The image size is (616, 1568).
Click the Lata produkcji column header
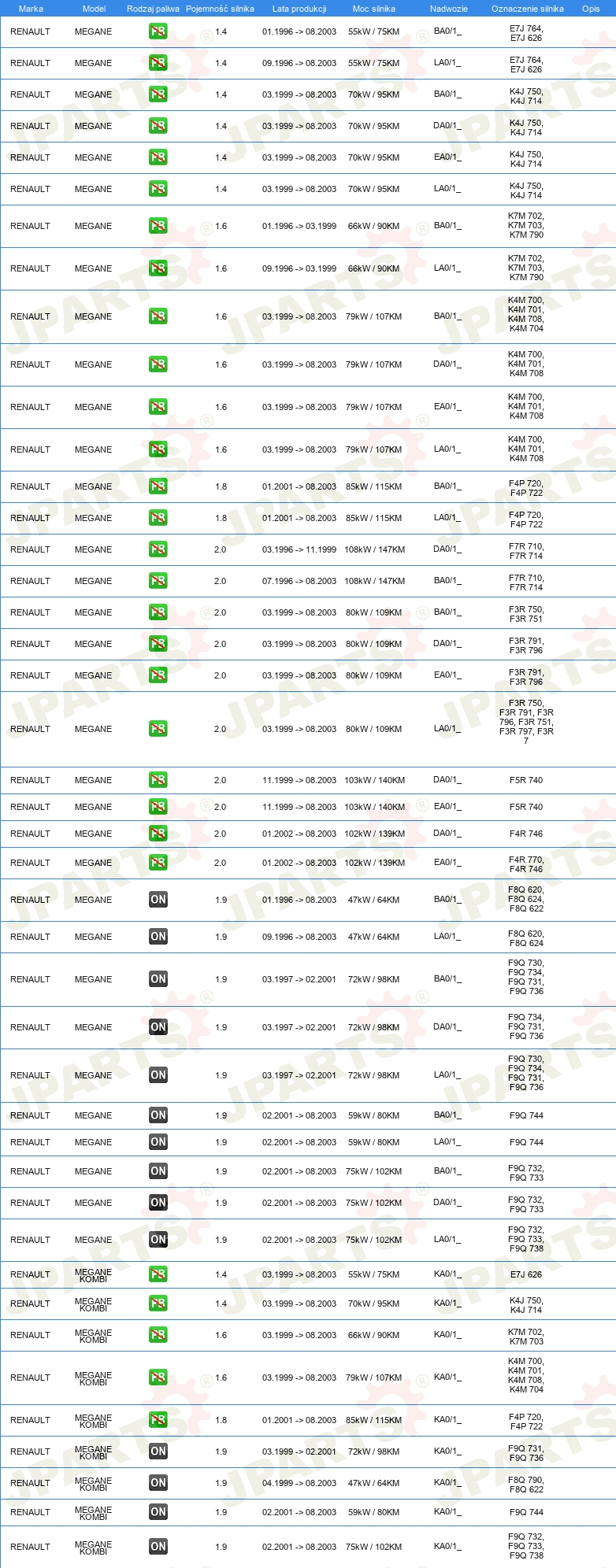coord(299,9)
